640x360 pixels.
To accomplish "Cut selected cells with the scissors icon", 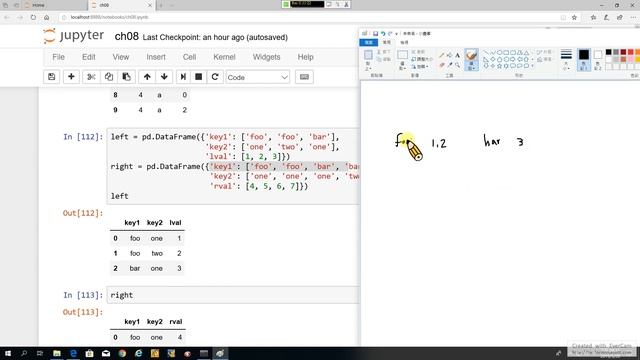I will click(91, 77).
